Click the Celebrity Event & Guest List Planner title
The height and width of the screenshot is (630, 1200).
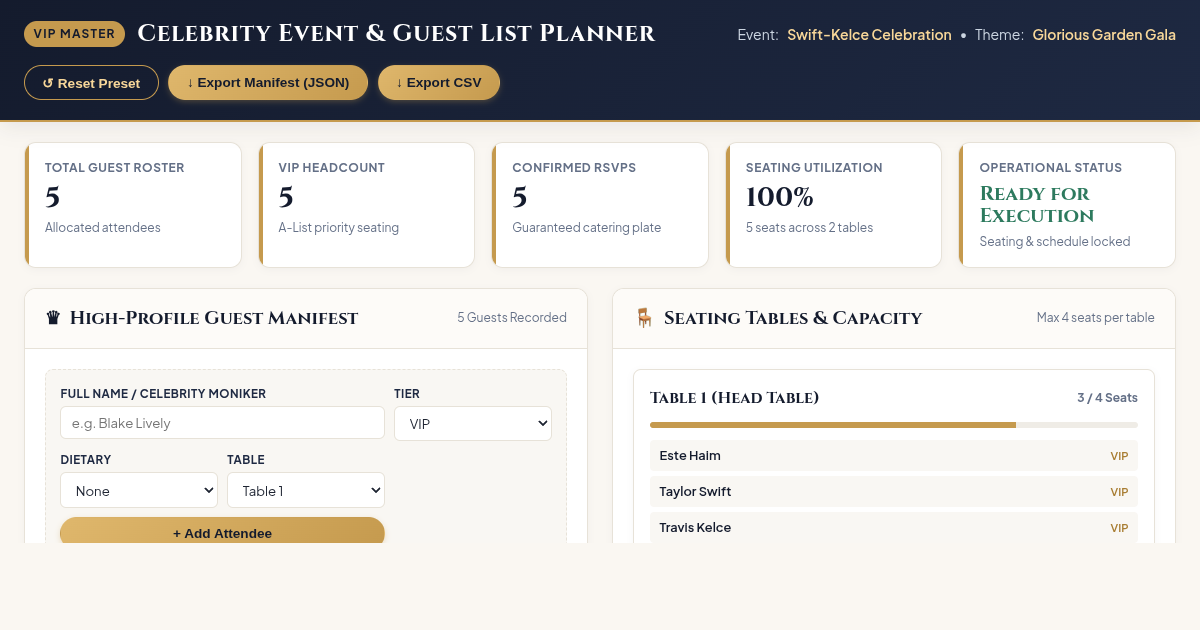(x=396, y=34)
